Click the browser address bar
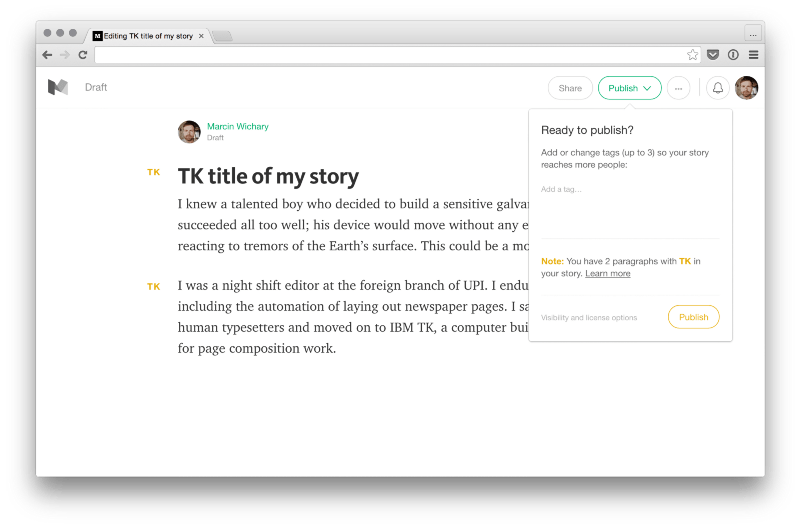This screenshot has width=800, height=527. pyautogui.click(x=390, y=55)
